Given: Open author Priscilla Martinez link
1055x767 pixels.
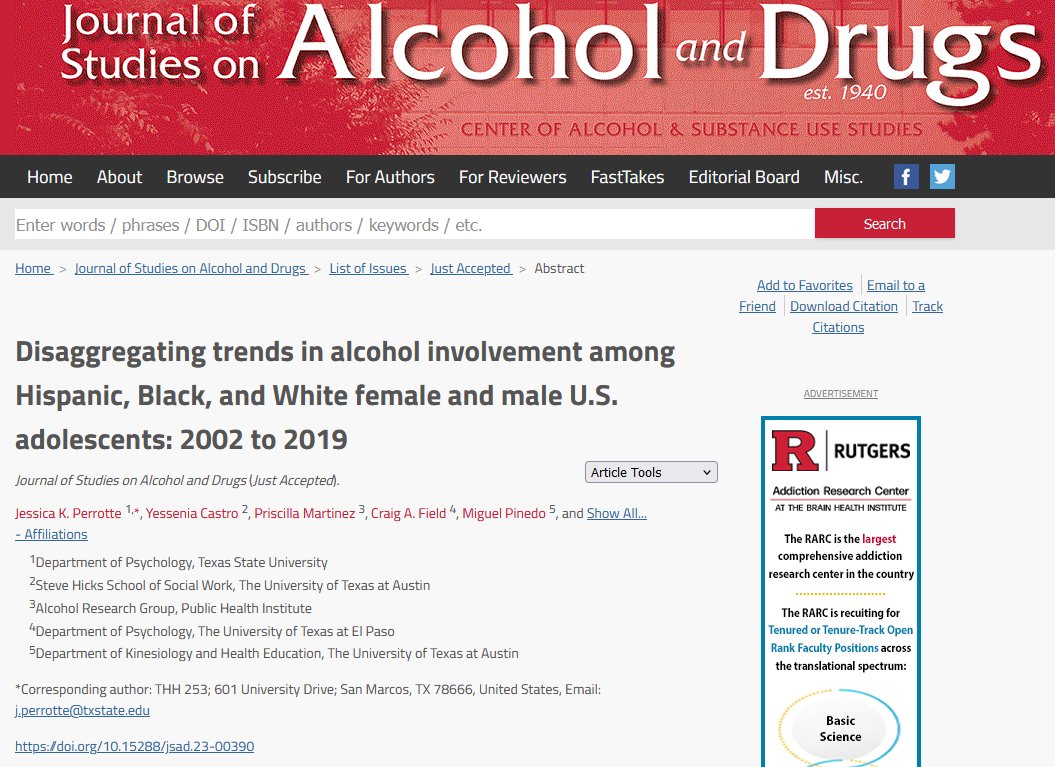Looking at the screenshot, I should coord(304,513).
